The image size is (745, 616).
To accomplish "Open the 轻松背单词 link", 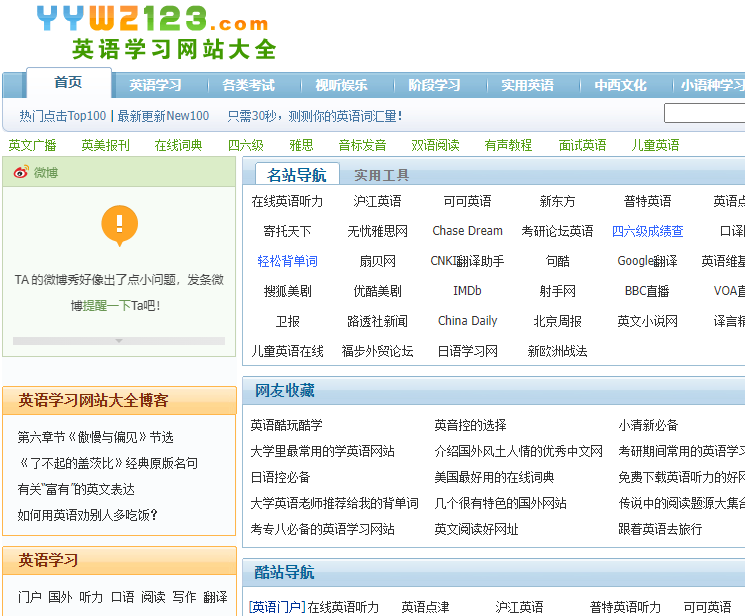I will click(x=287, y=261).
